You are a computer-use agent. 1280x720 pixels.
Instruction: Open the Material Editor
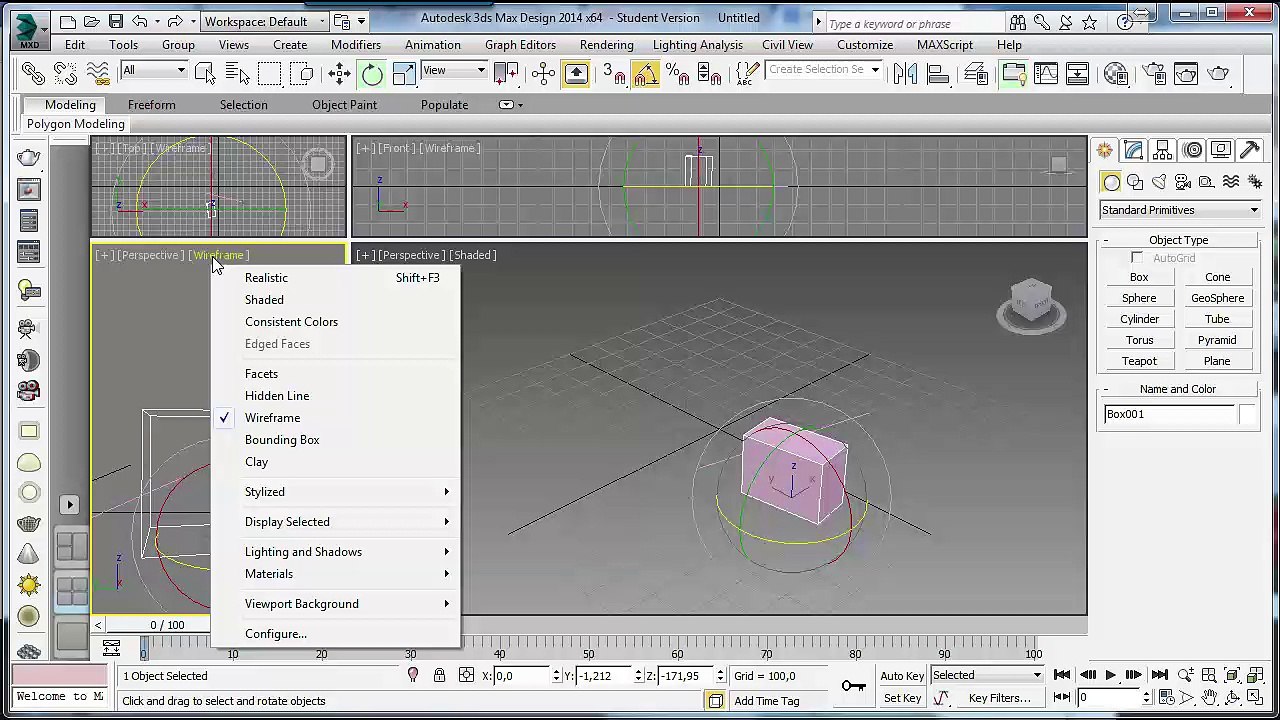point(1116,73)
